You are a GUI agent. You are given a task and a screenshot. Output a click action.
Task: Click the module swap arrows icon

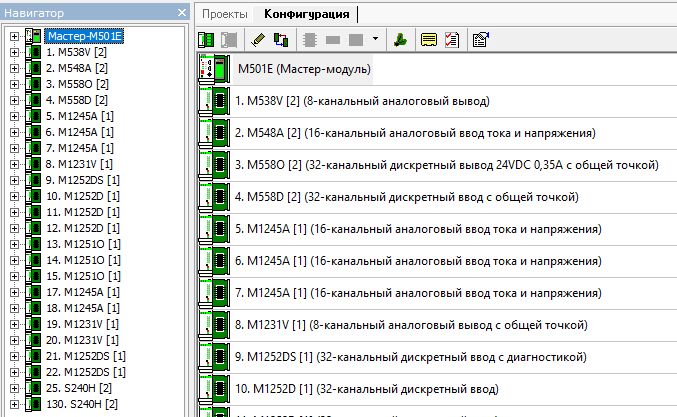point(281,40)
